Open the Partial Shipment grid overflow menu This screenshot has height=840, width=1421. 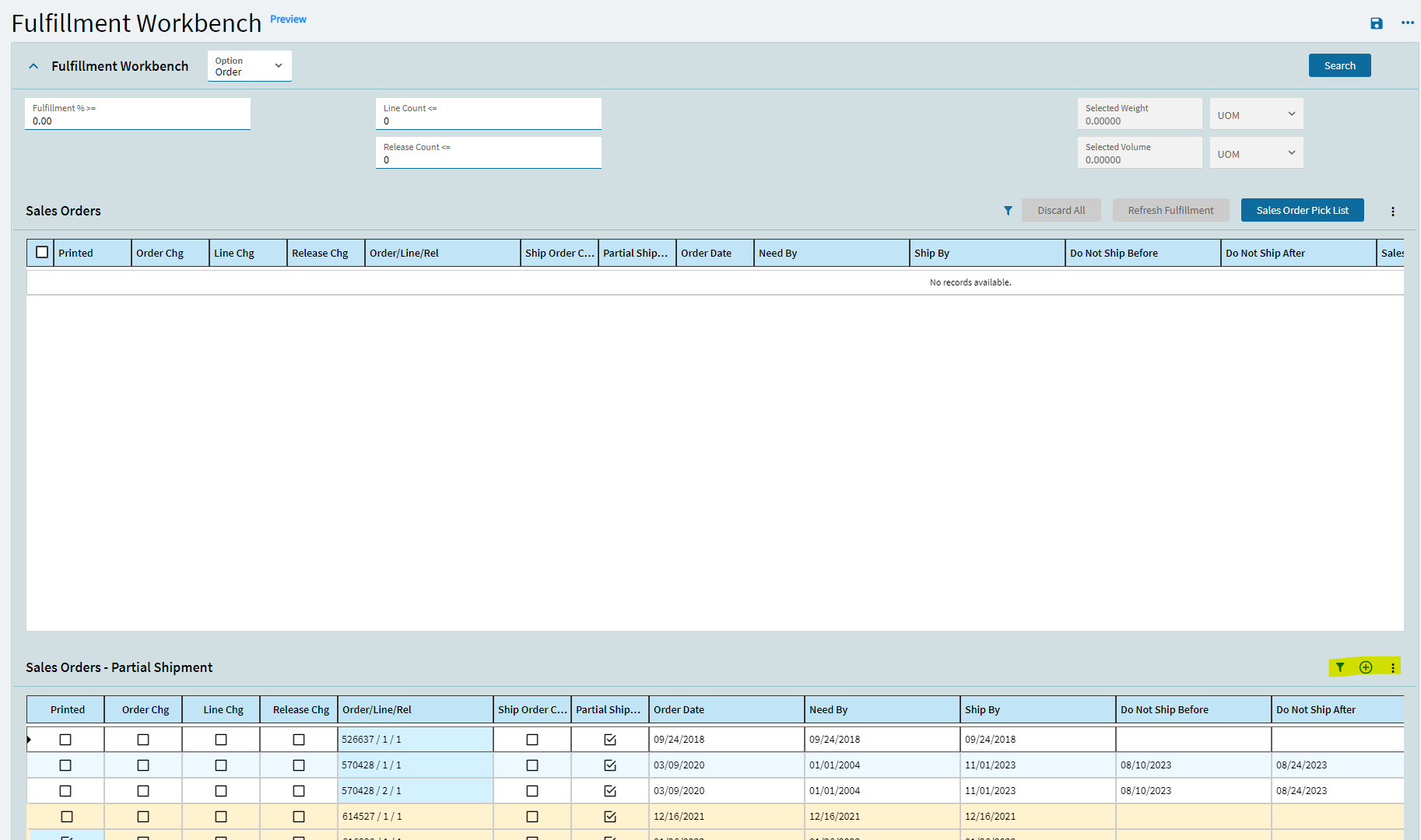(x=1392, y=668)
